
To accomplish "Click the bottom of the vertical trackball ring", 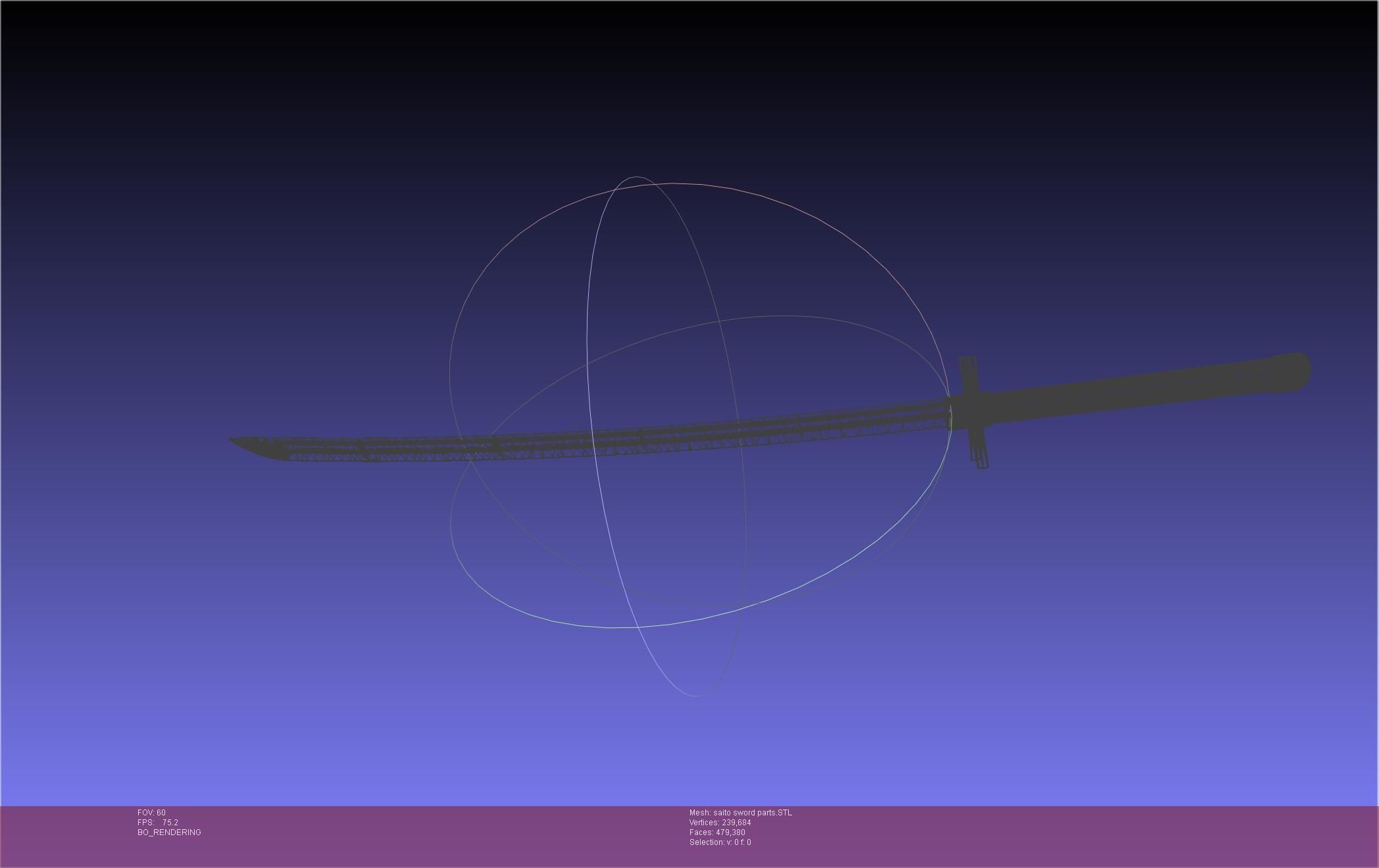I will pos(696,695).
